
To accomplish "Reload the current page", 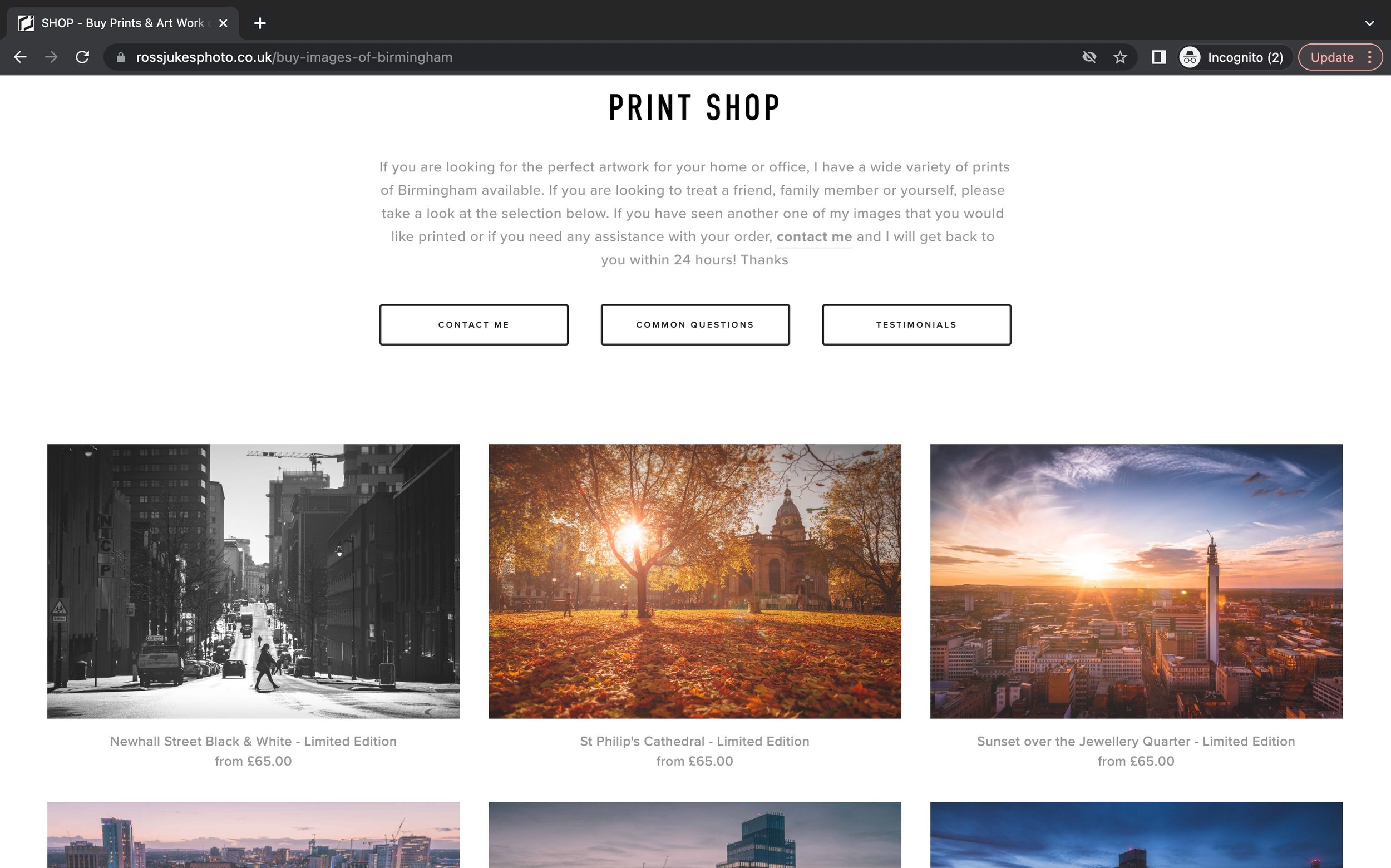I will (83, 57).
